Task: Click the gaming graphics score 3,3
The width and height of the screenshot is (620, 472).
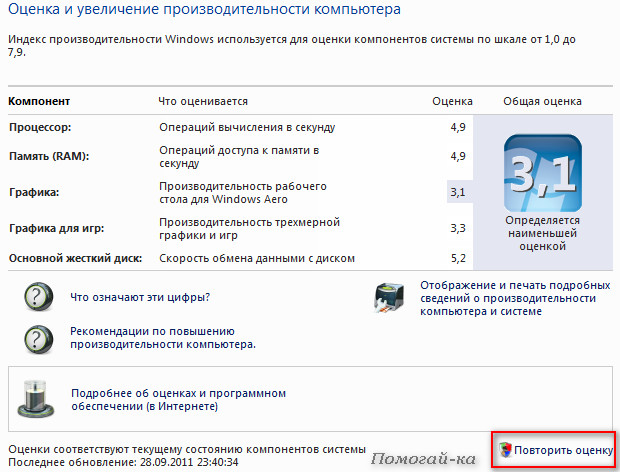Action: [458, 228]
